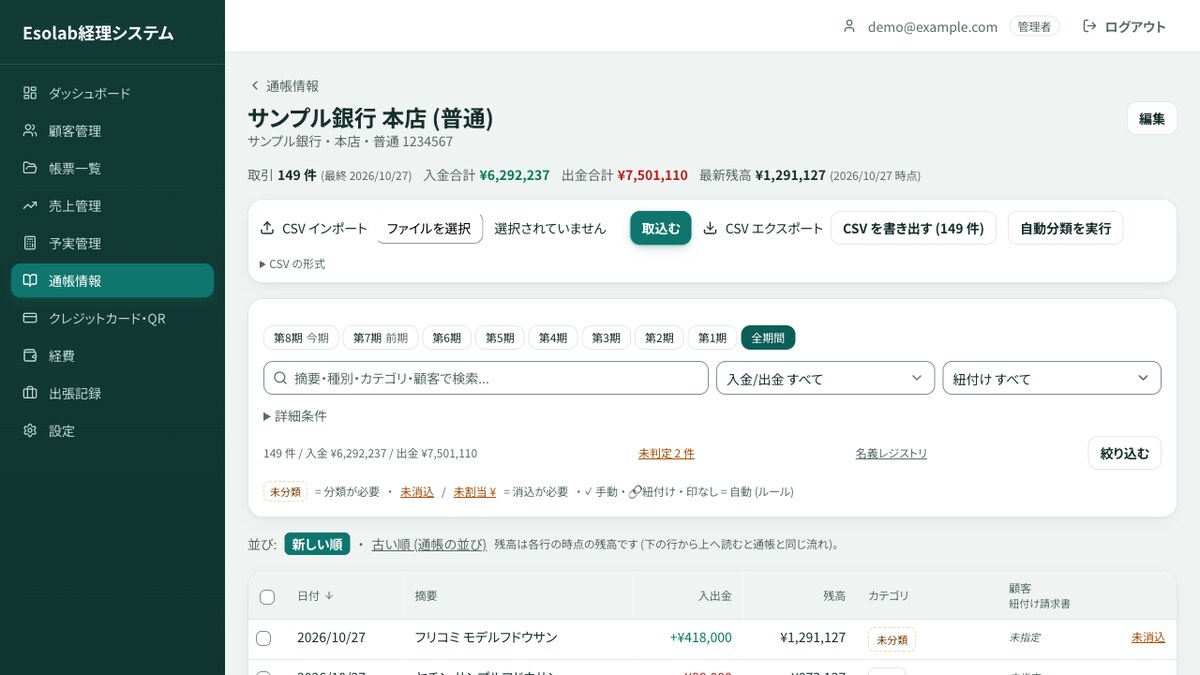The height and width of the screenshot is (675, 1200).
Task: Open the 紐付け すべて dropdown
Action: click(x=1052, y=378)
